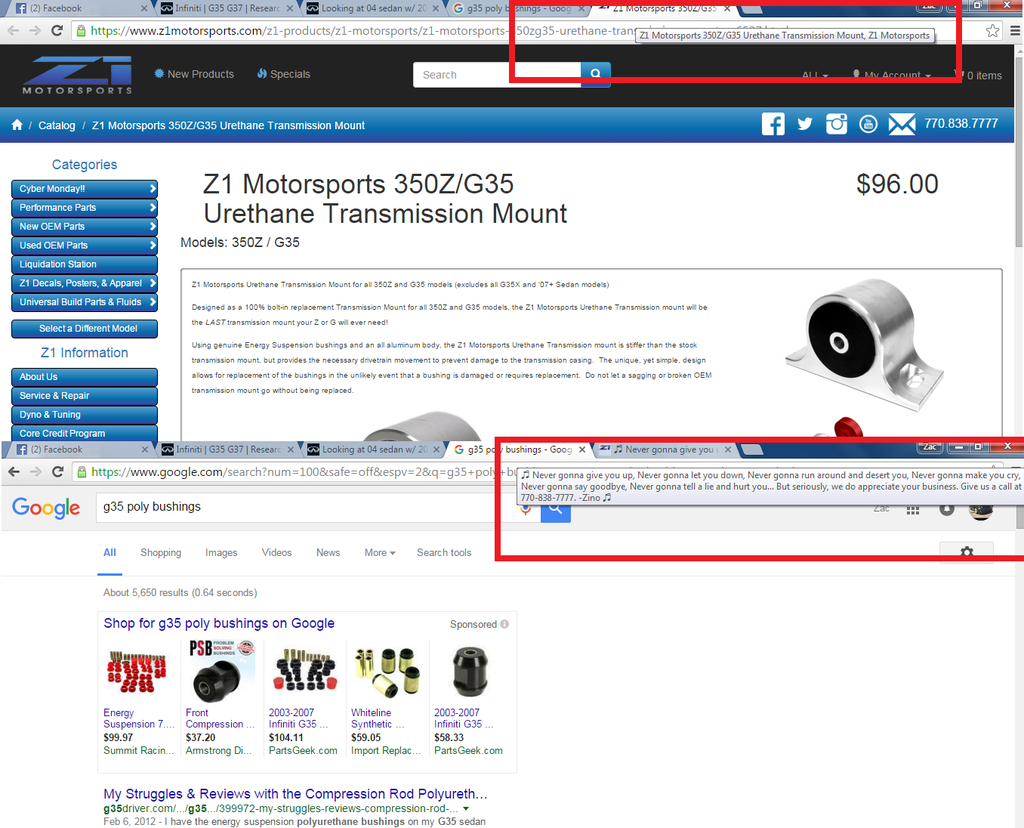Switch to Facebook tab in top window
This screenshot has height=828, width=1024.
[x=80, y=8]
